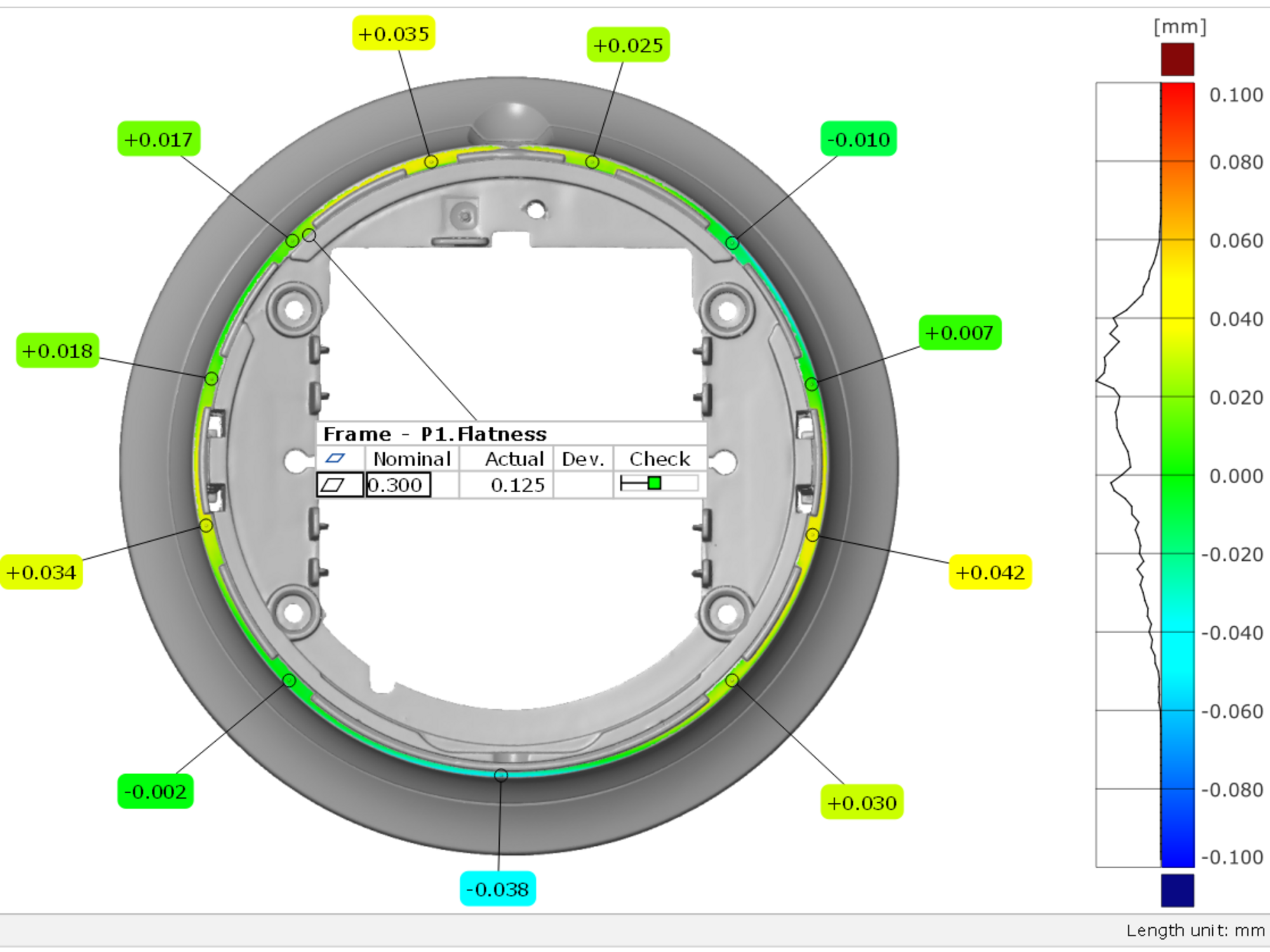The height and width of the screenshot is (952, 1270).
Task: Select the +0.025 deviation label
Action: (x=628, y=45)
